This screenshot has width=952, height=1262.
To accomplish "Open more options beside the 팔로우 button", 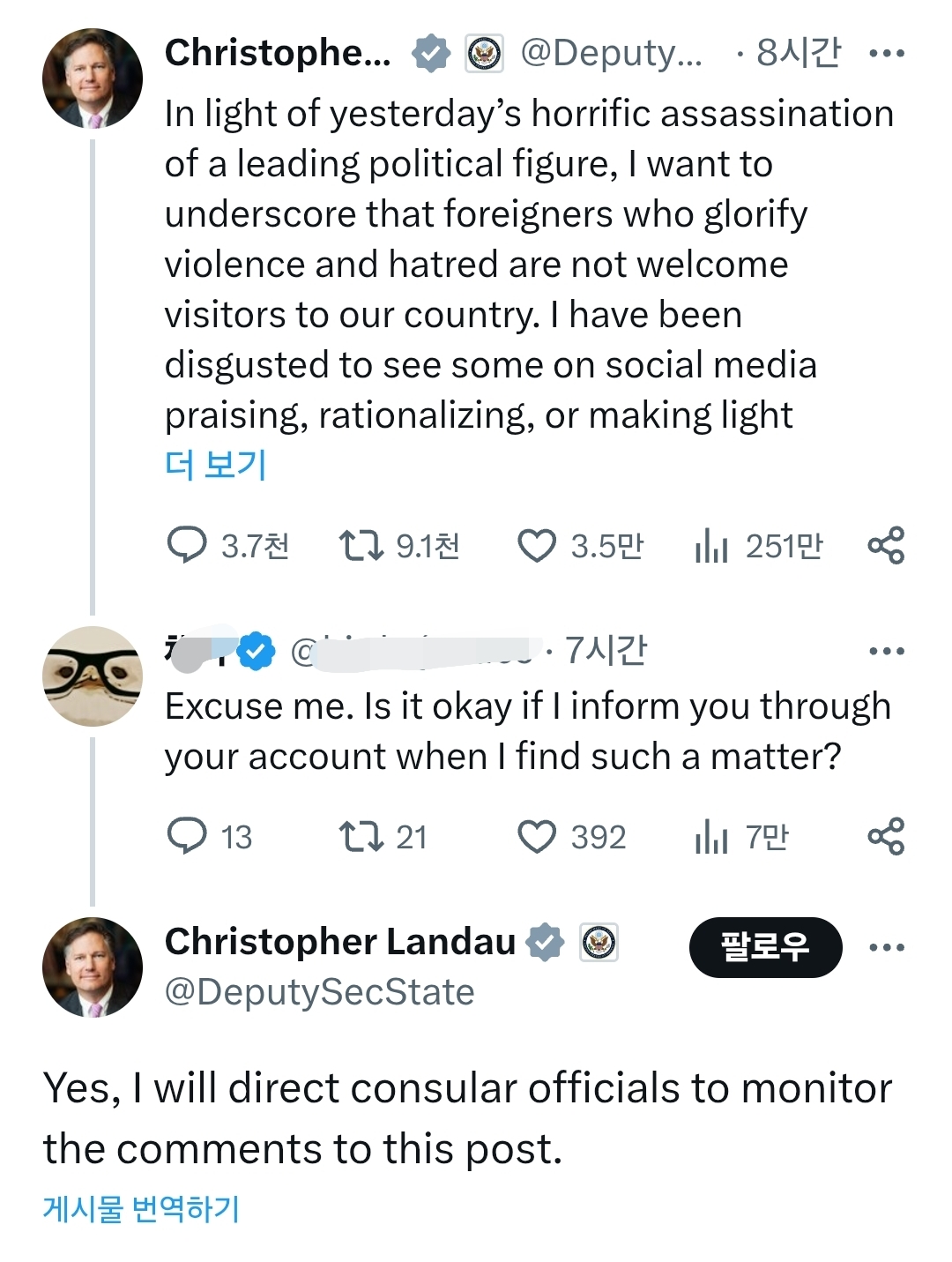I will [886, 948].
